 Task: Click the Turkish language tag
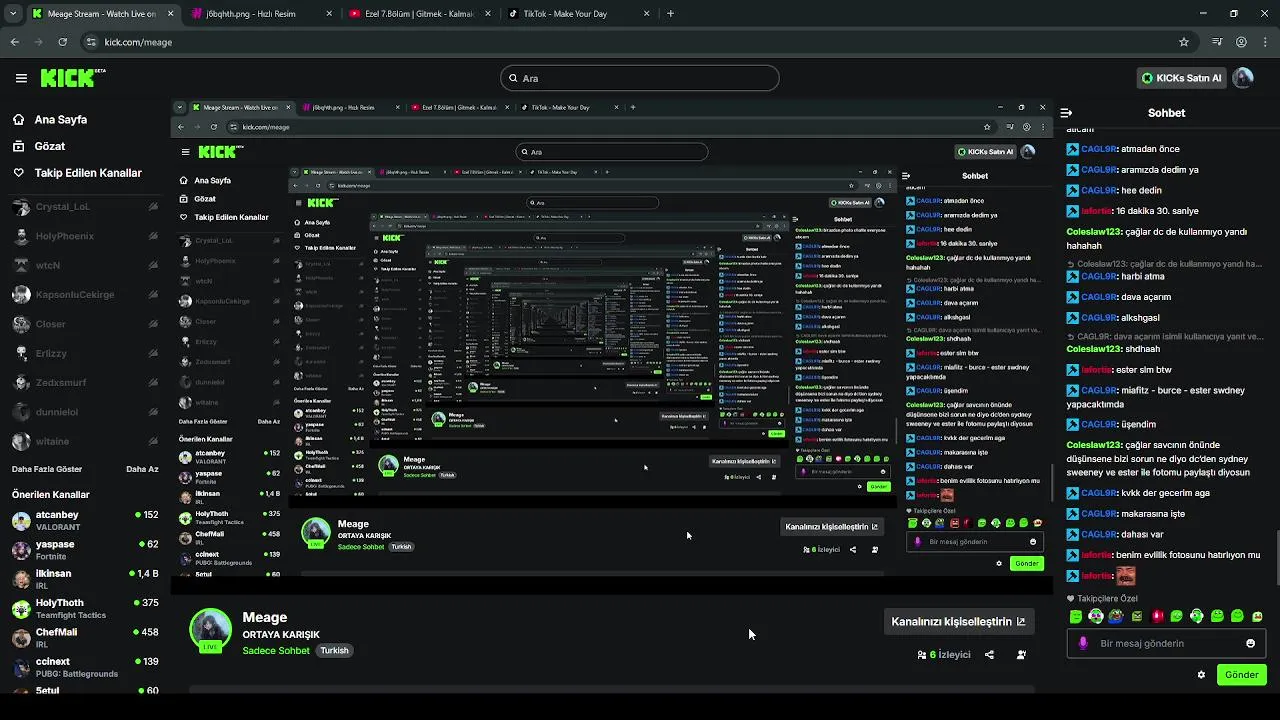[x=334, y=650]
